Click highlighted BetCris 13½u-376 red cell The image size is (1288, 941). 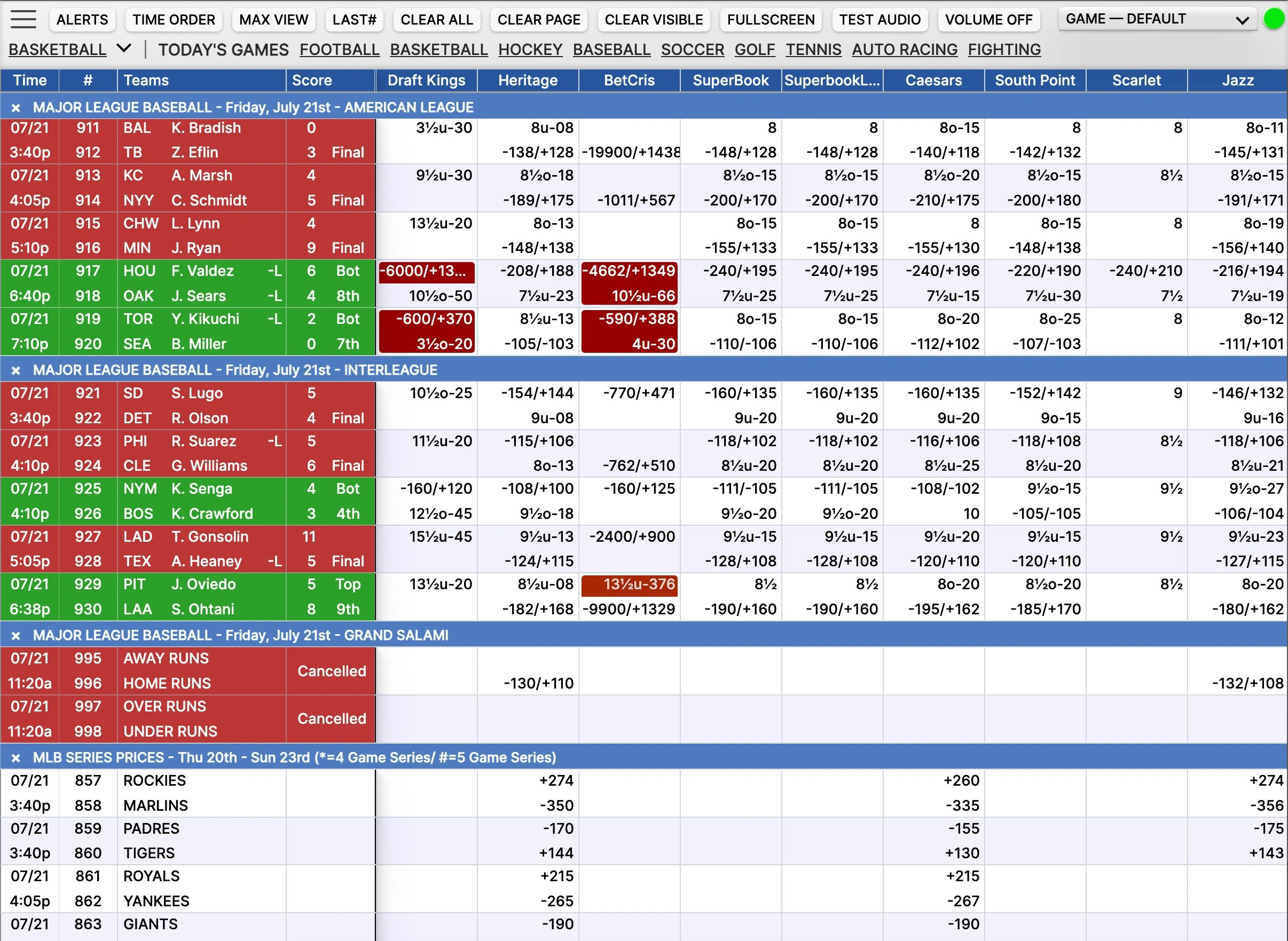629,585
